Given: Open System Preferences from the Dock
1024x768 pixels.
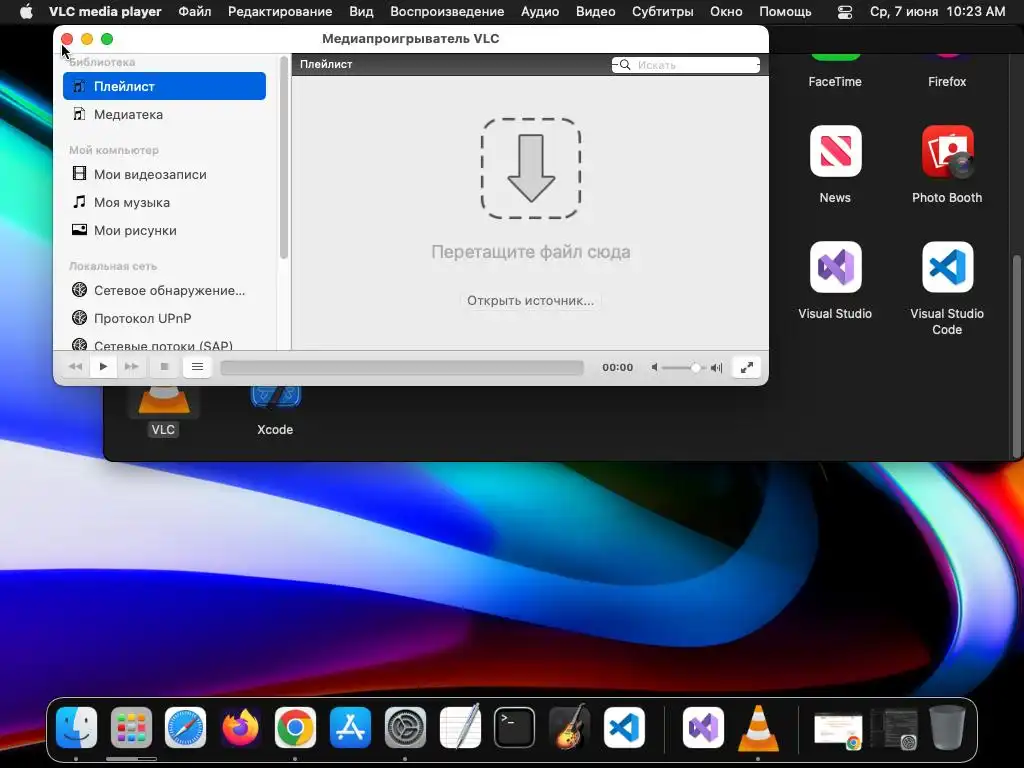Looking at the screenshot, I should click(405, 728).
